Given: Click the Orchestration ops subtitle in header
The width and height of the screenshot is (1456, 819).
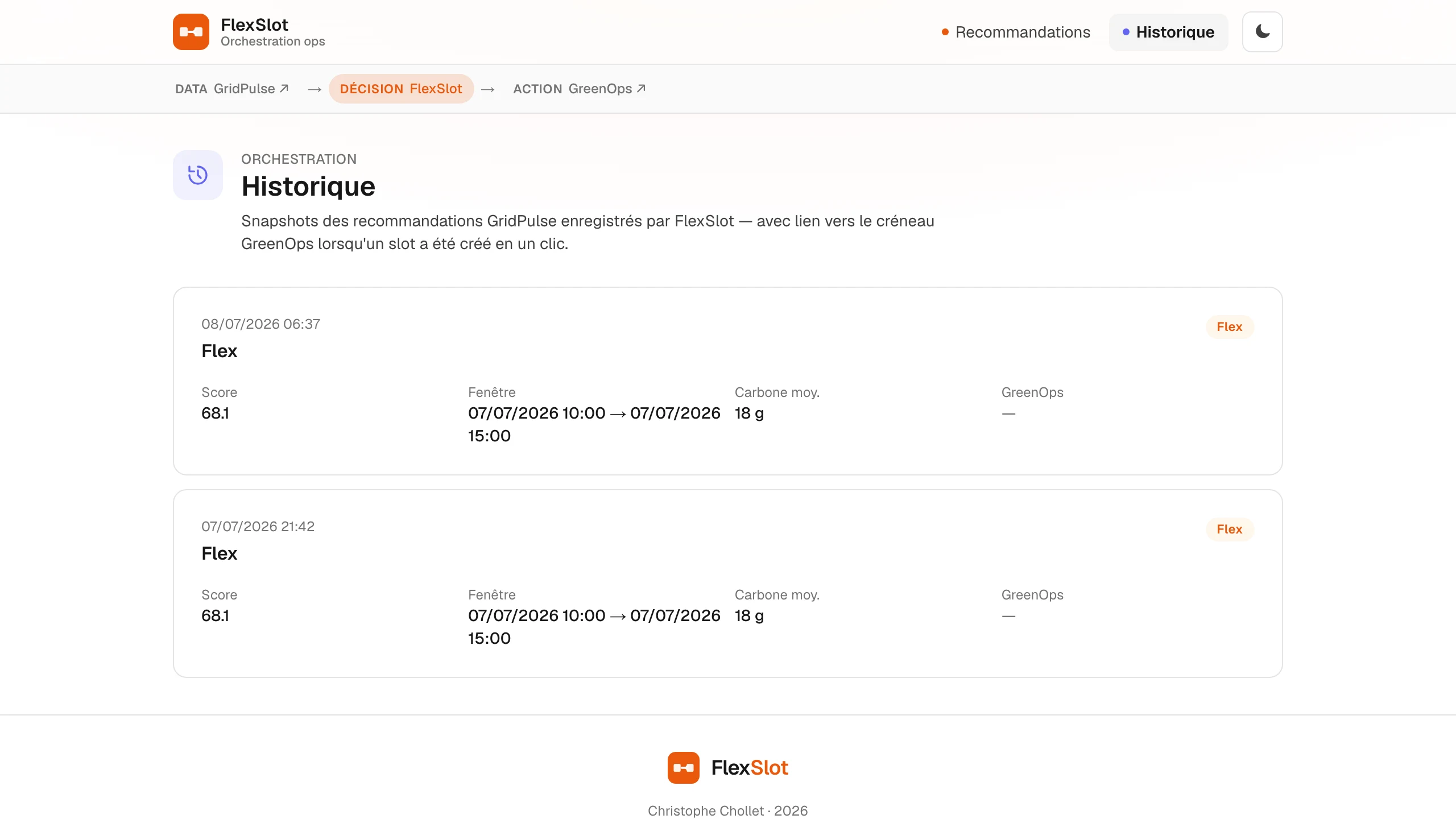Looking at the screenshot, I should pyautogui.click(x=272, y=42).
